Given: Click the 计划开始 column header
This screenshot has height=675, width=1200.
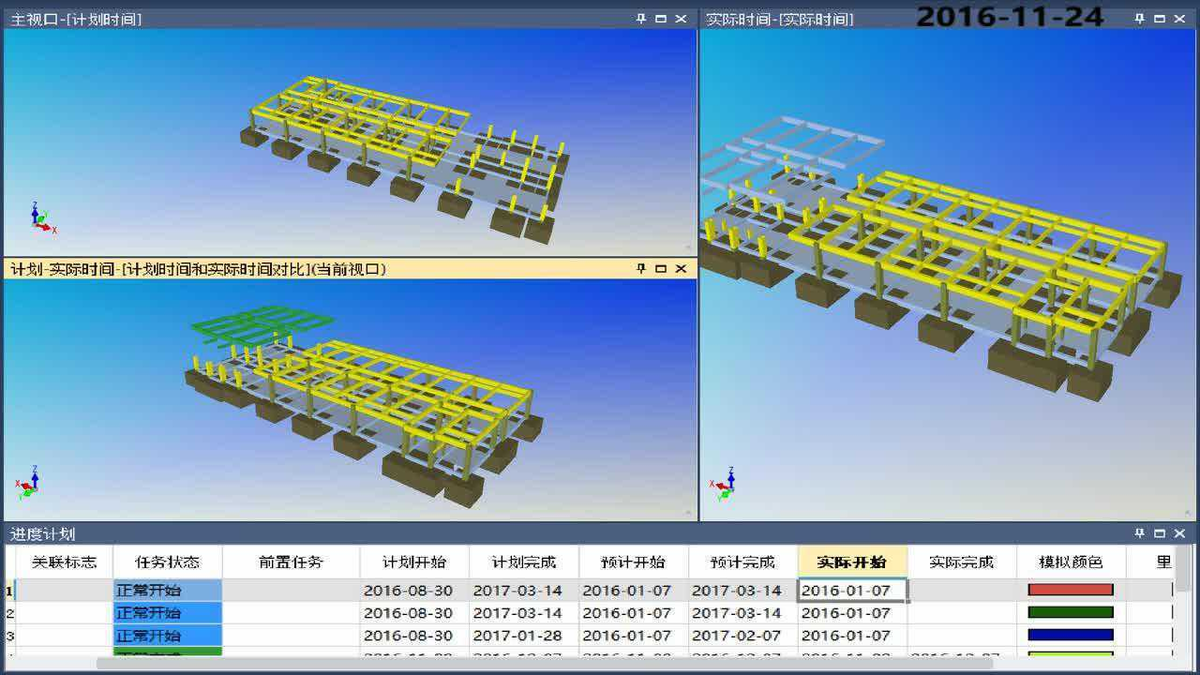Looking at the screenshot, I should 414,562.
